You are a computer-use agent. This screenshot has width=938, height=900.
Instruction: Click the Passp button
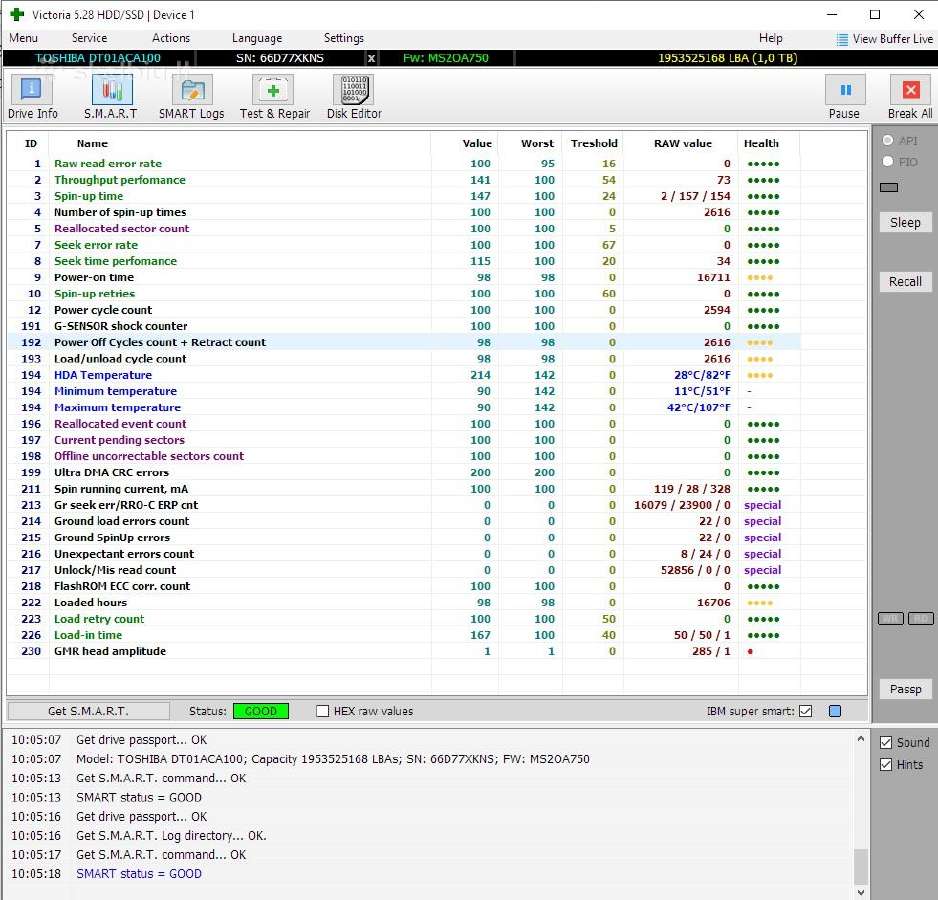pyautogui.click(x=905, y=689)
